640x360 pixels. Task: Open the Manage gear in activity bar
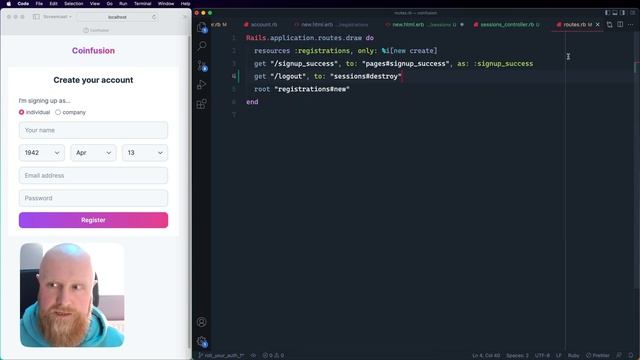(x=202, y=341)
